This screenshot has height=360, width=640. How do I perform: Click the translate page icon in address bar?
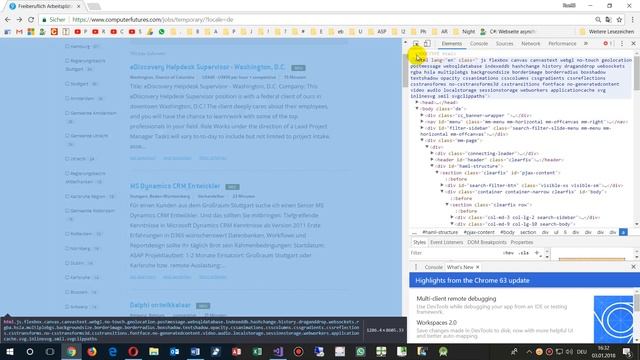[609, 20]
